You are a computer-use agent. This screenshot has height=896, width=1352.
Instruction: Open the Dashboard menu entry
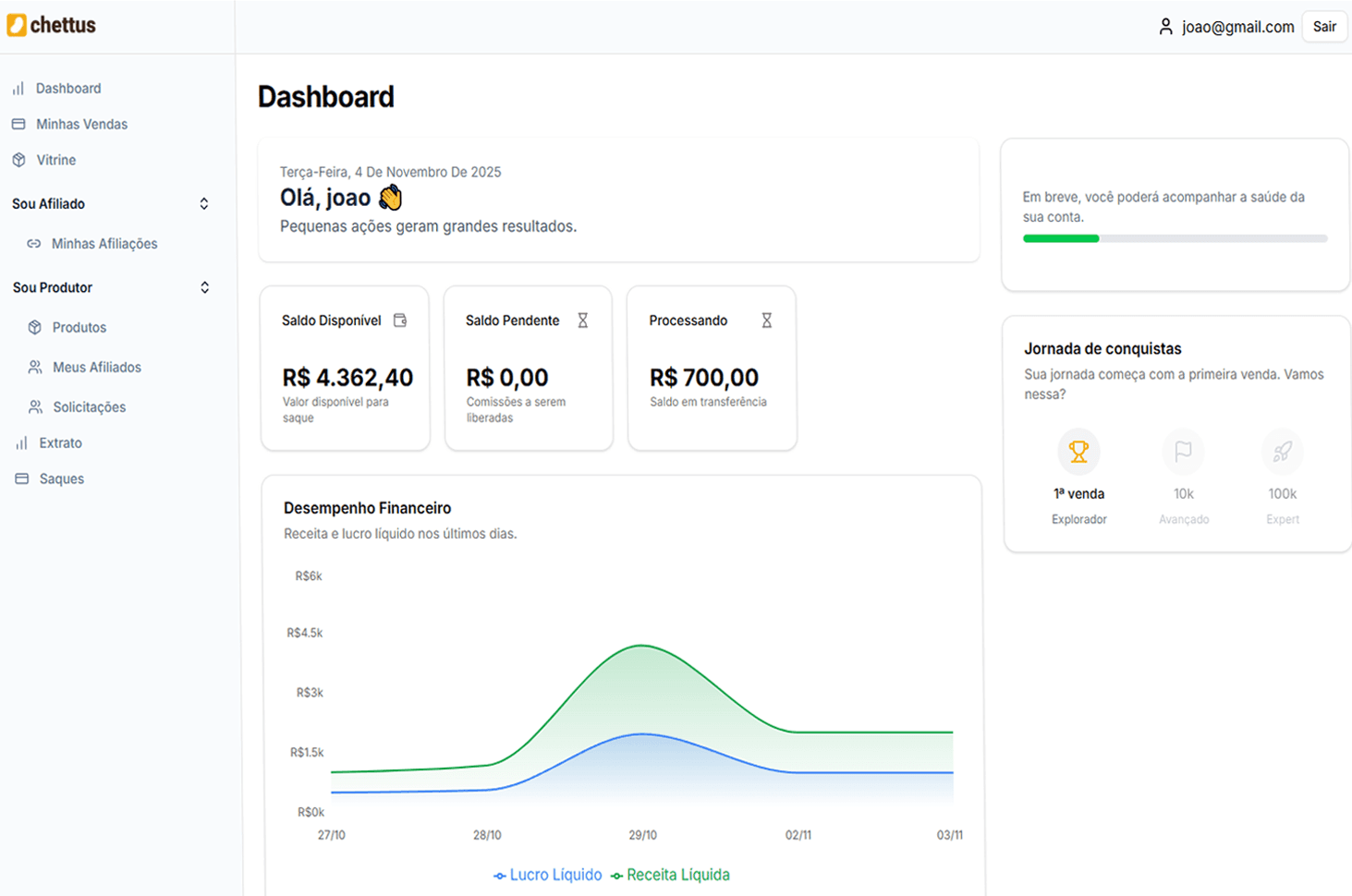coord(68,88)
